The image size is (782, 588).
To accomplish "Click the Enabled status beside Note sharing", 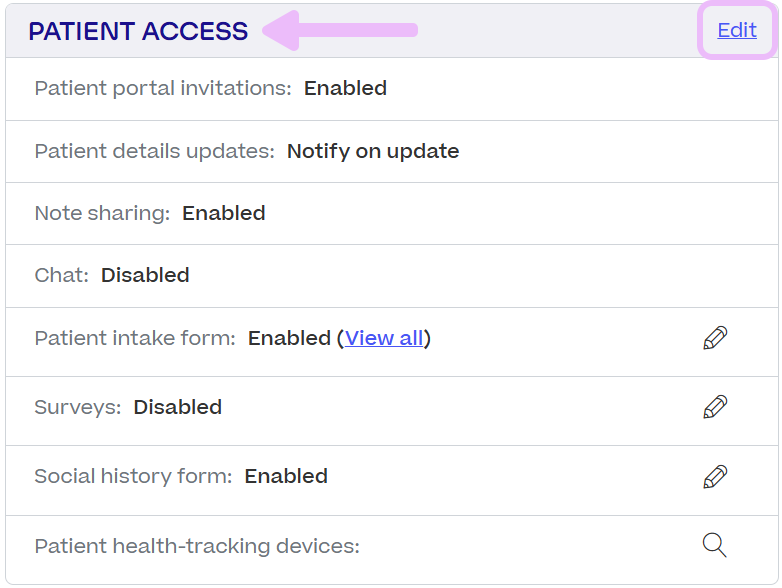I will click(x=224, y=213).
